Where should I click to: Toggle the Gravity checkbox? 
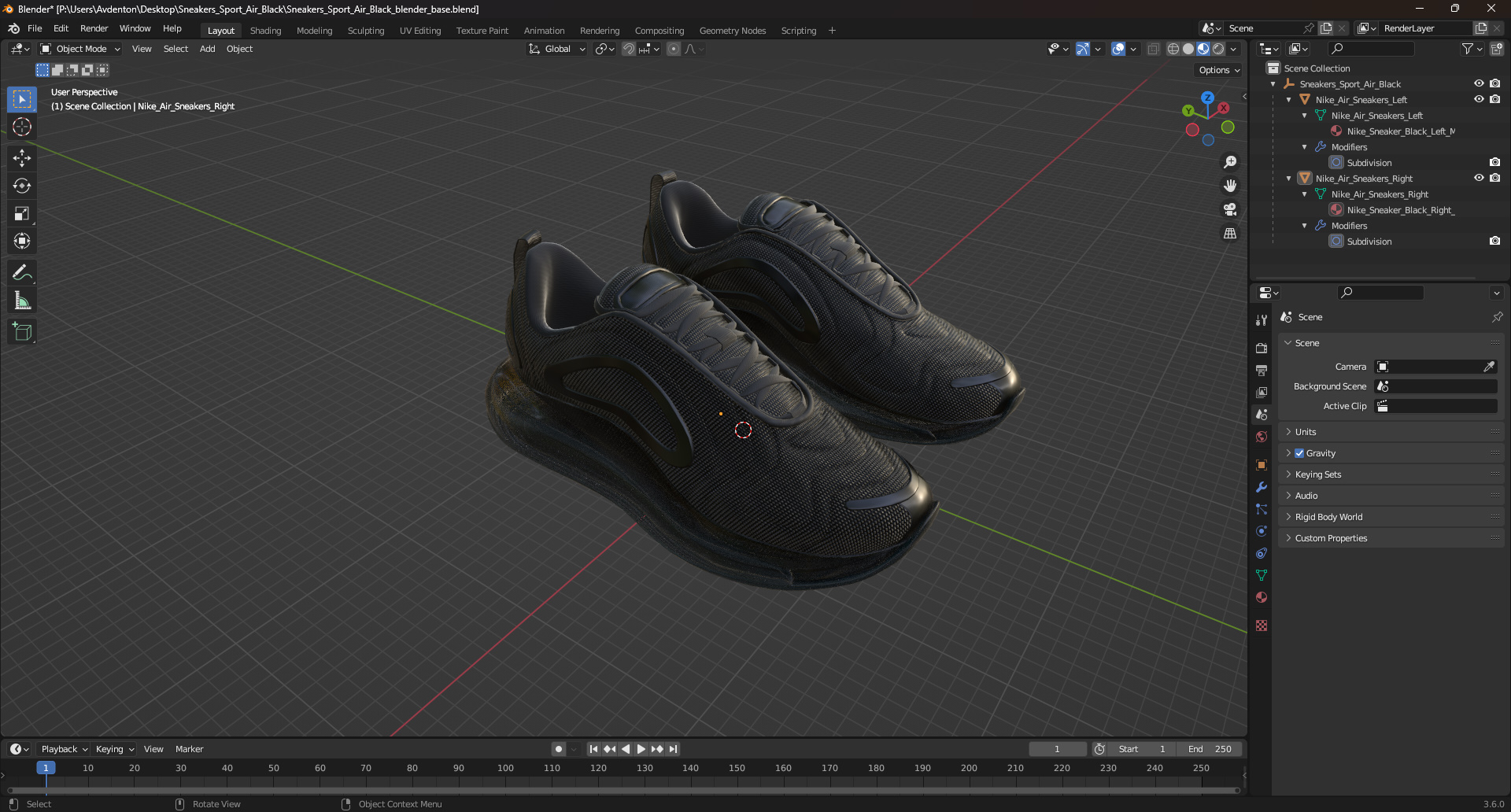[x=1299, y=453]
